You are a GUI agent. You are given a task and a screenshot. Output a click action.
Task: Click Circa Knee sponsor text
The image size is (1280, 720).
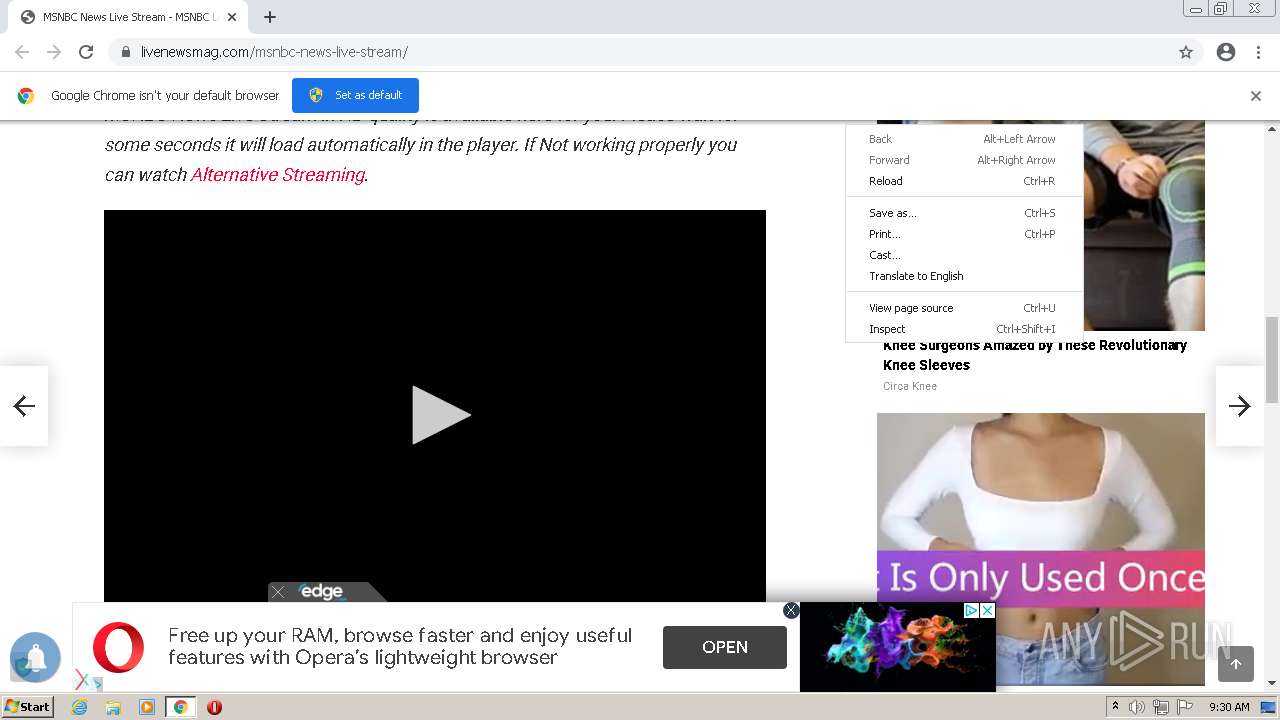pos(910,386)
